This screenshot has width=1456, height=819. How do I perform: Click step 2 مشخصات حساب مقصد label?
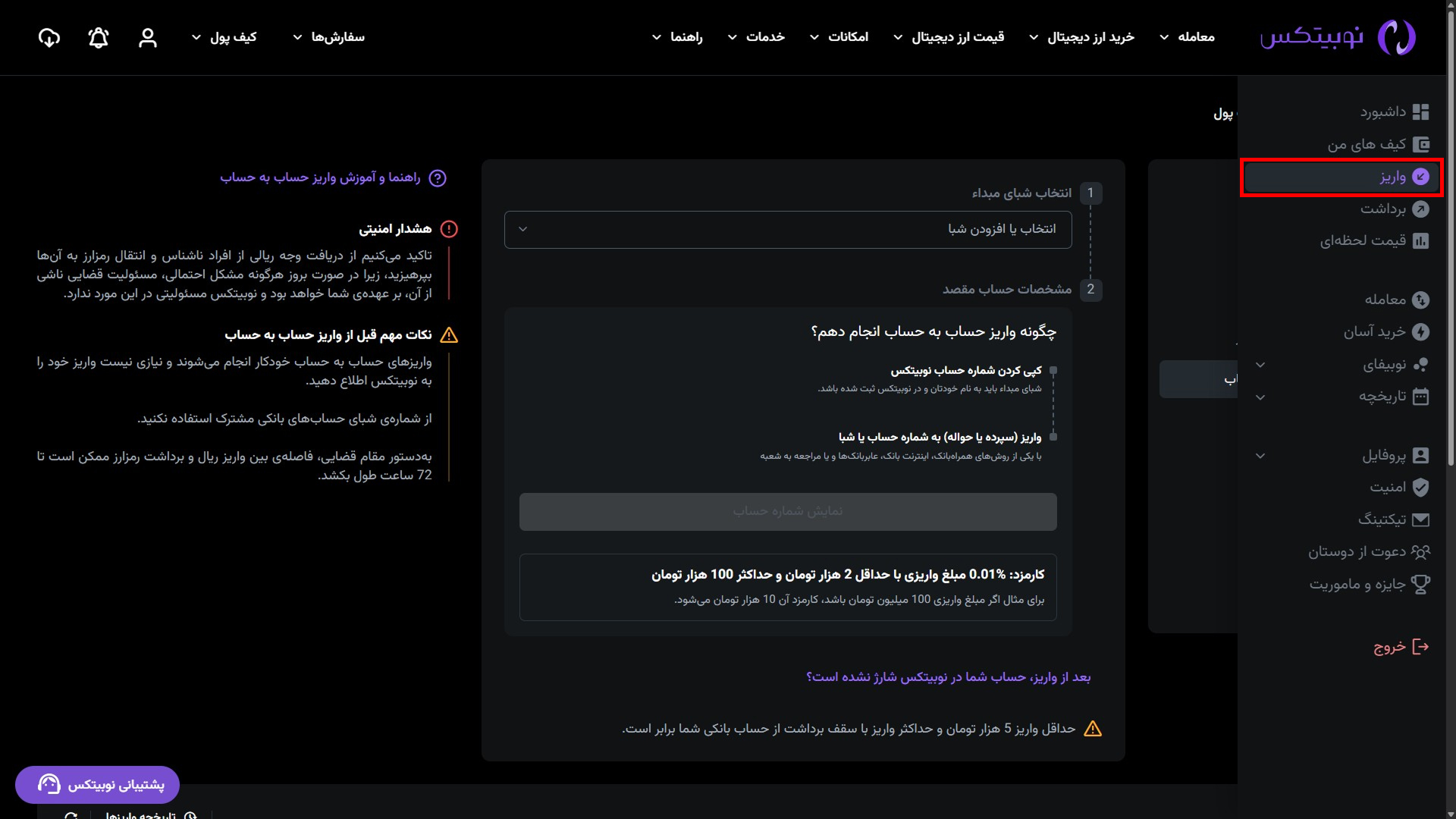click(x=1007, y=289)
